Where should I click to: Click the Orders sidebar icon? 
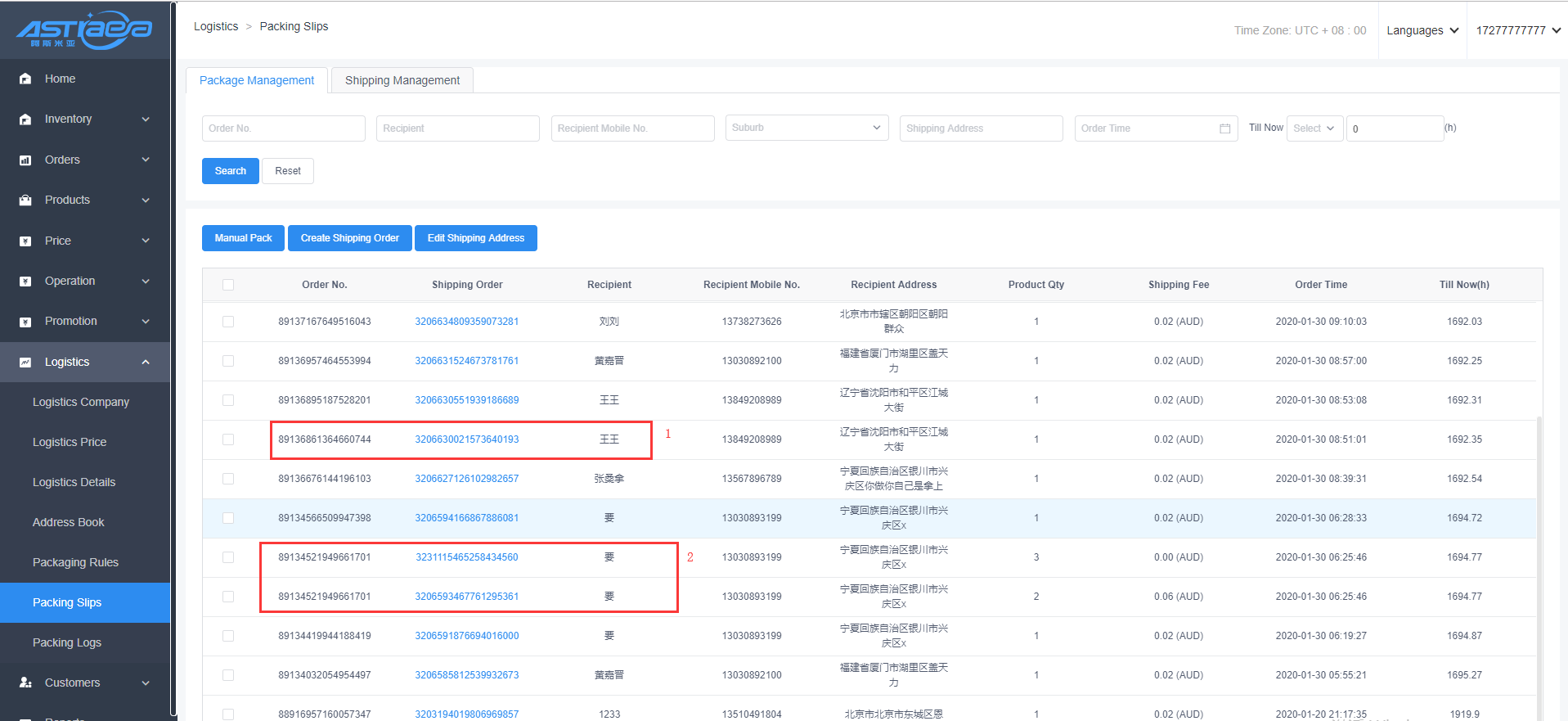point(25,160)
